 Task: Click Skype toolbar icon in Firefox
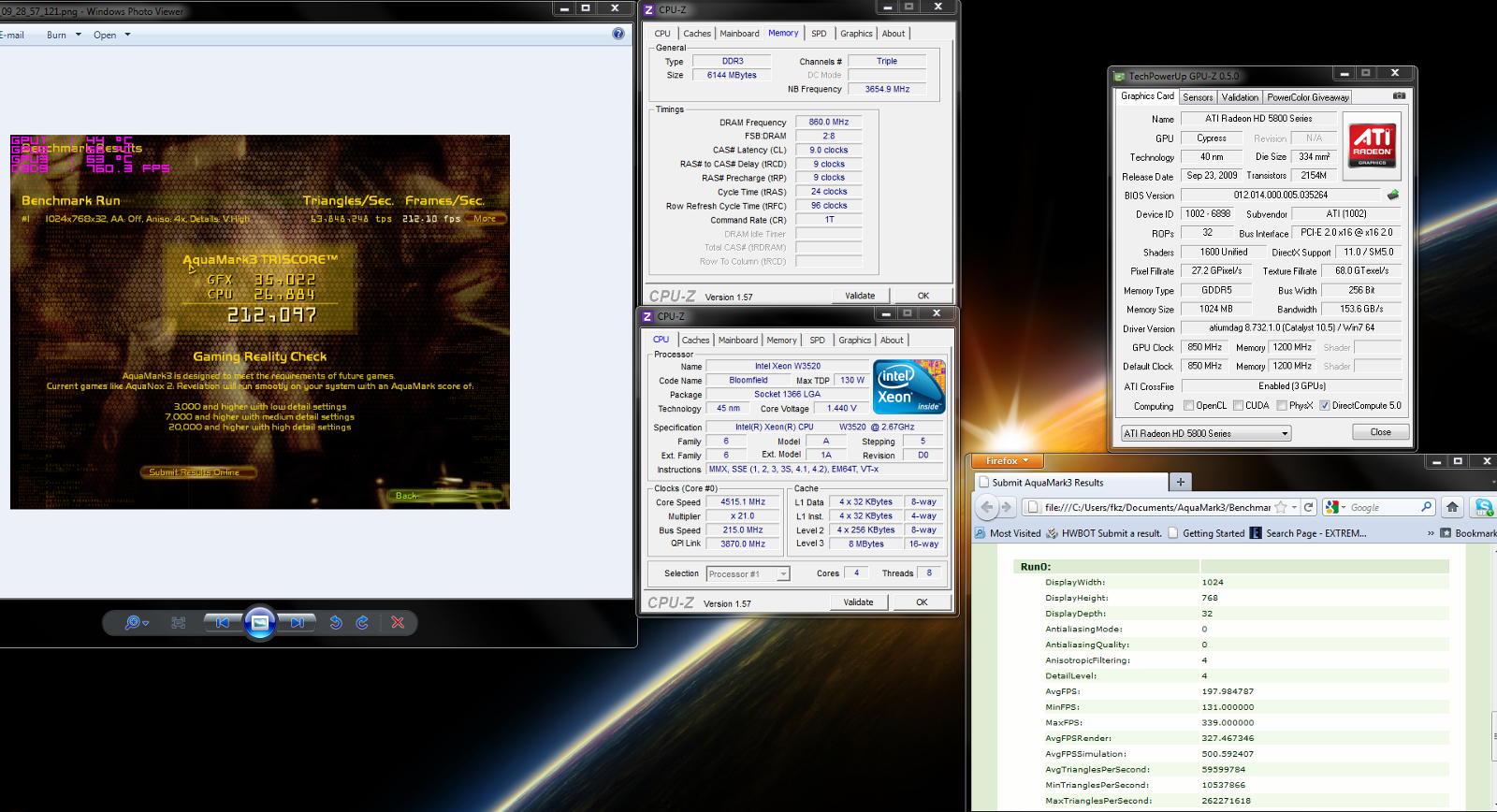coord(1483,507)
